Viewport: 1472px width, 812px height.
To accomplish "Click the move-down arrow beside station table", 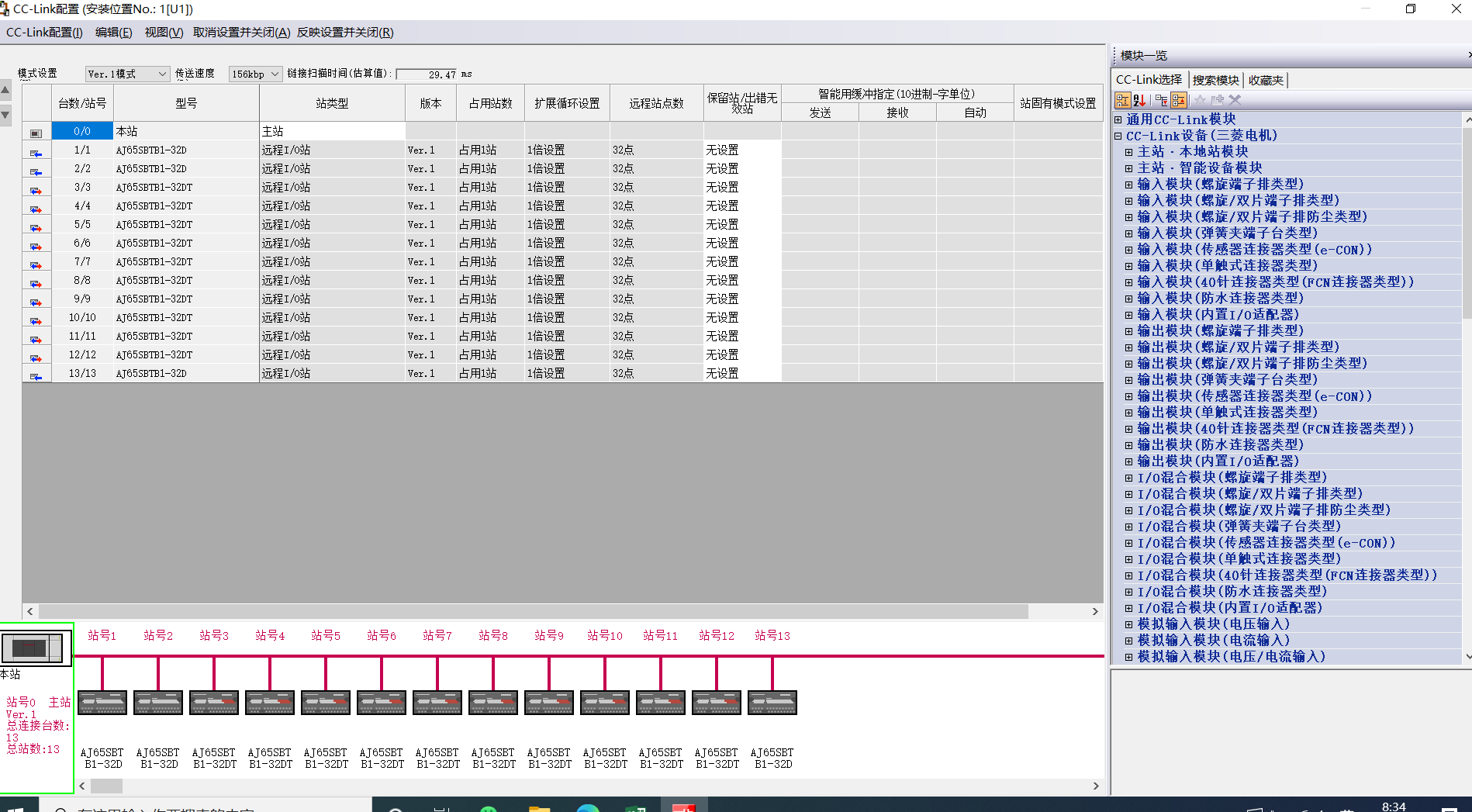I will (x=6, y=115).
